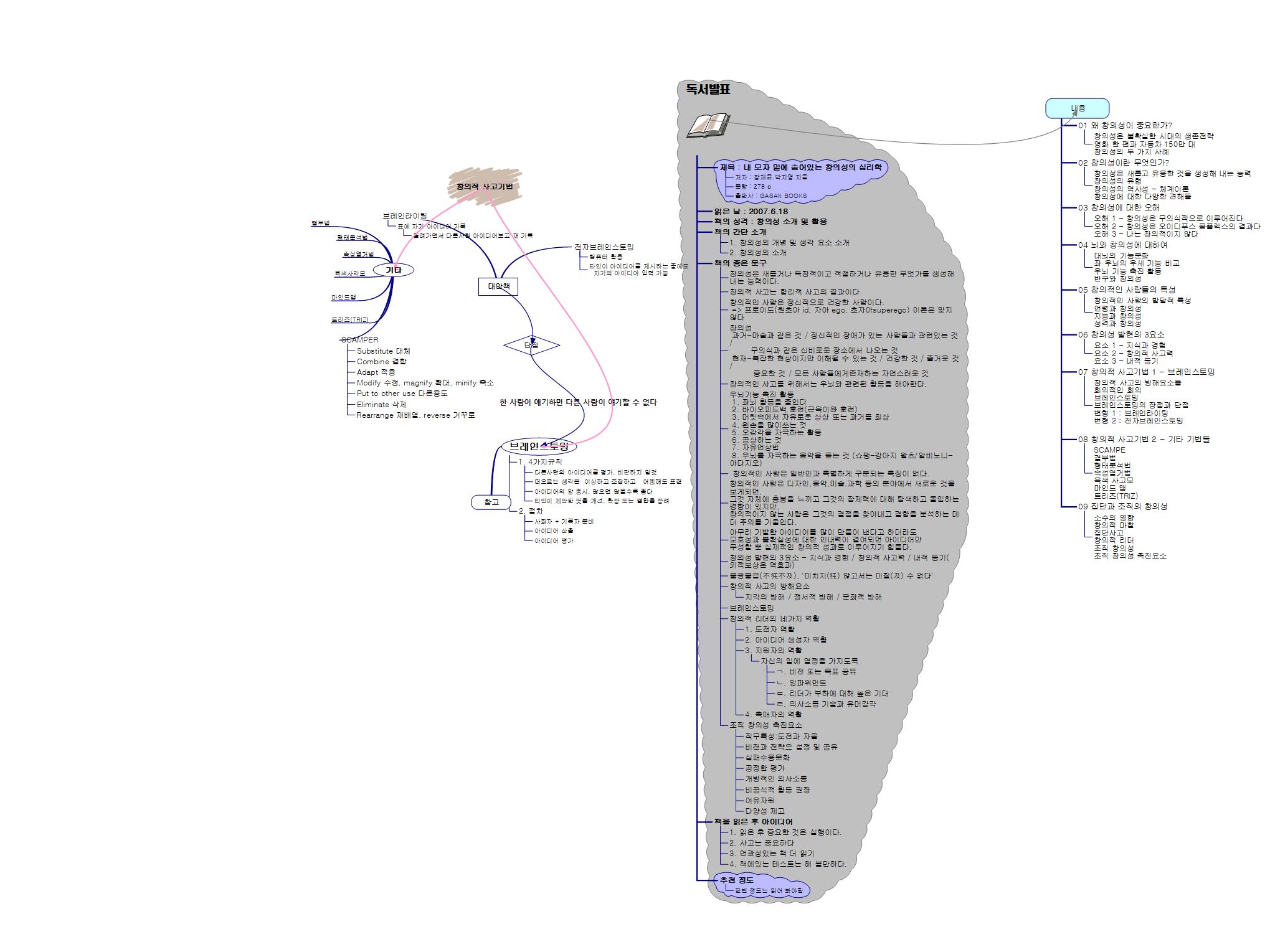Screen dimensions: 1270x952
Task: Click the 창의적 사고기법 scribble node
Action: tap(484, 186)
